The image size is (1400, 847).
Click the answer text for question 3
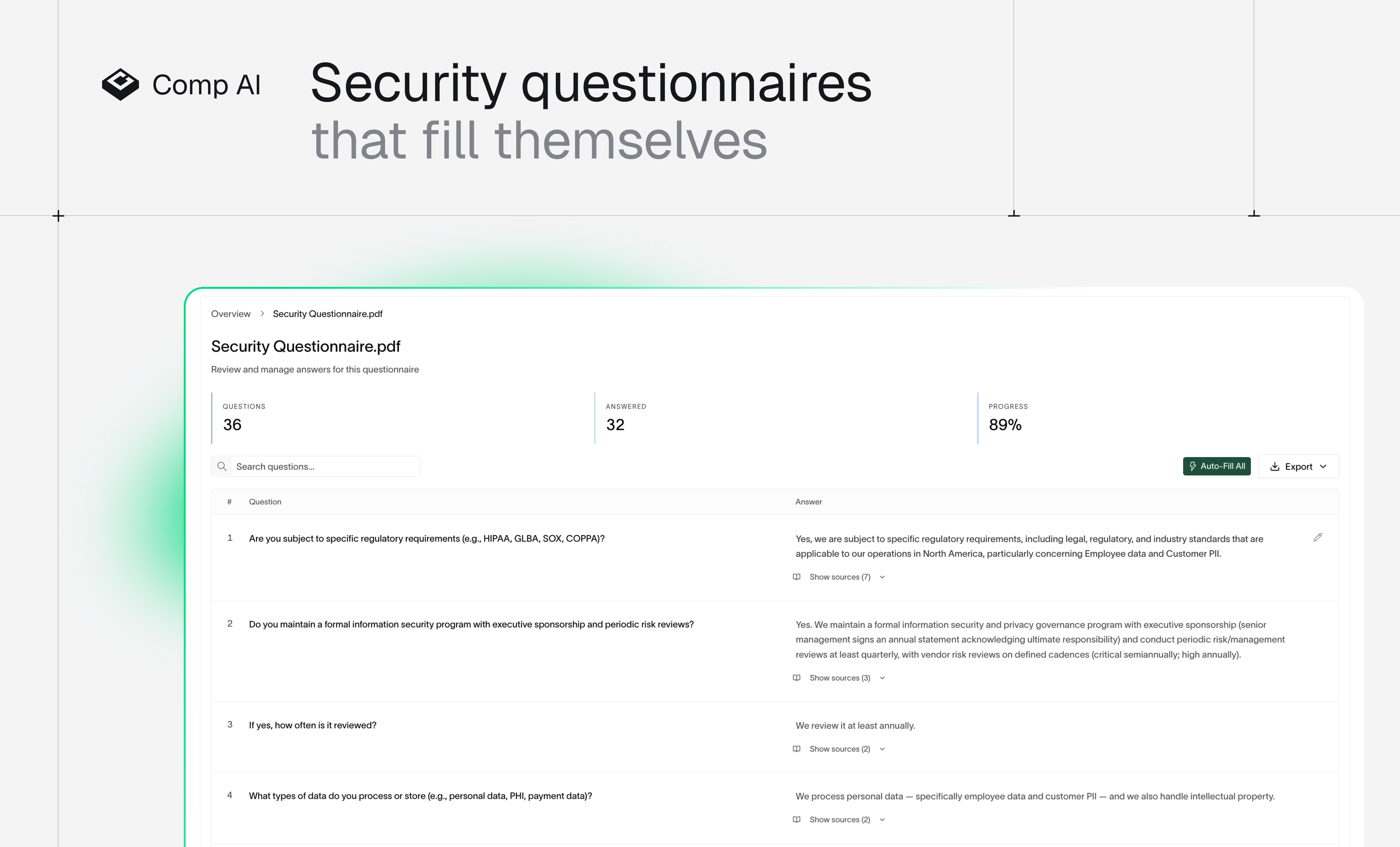coord(855,725)
